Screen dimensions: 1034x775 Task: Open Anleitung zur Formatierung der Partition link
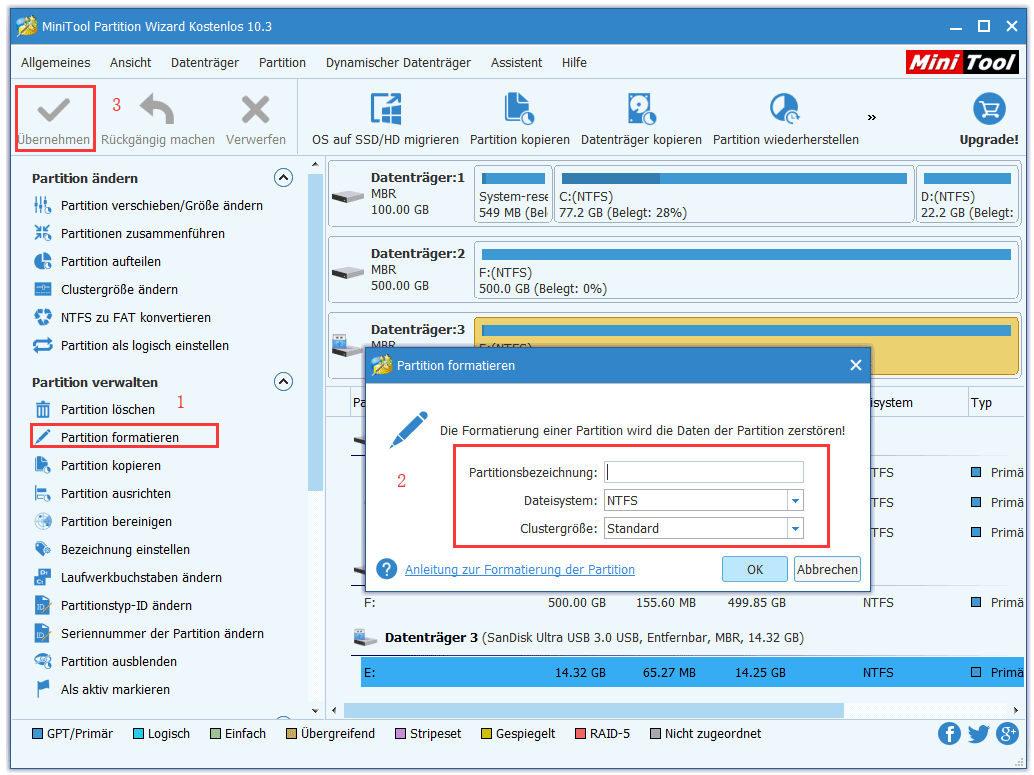(520, 569)
